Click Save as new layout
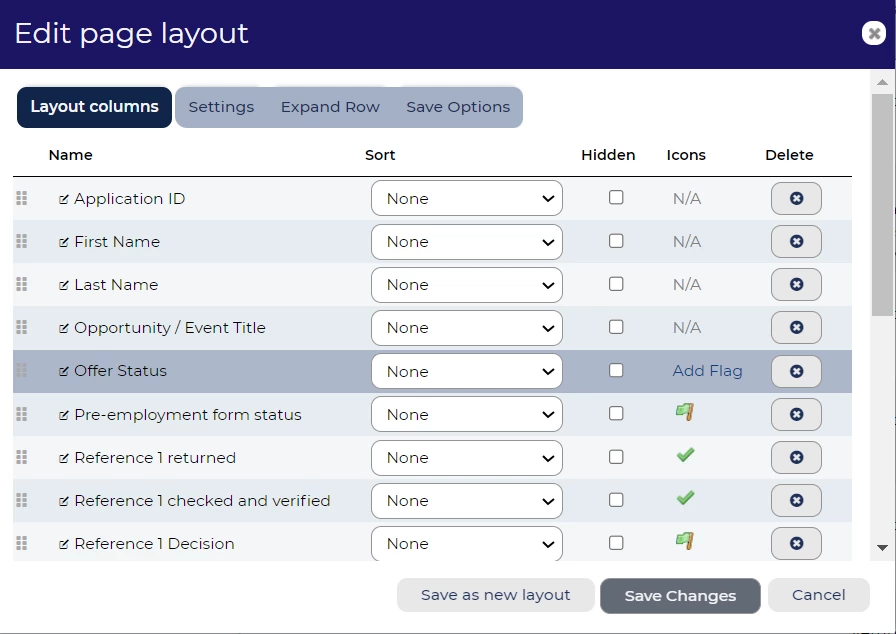This screenshot has height=634, width=896. click(x=495, y=595)
